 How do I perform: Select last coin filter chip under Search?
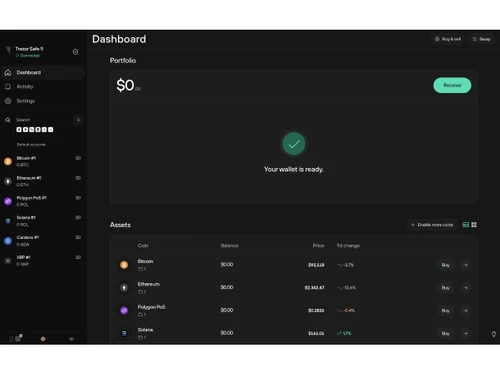[x=51, y=130]
